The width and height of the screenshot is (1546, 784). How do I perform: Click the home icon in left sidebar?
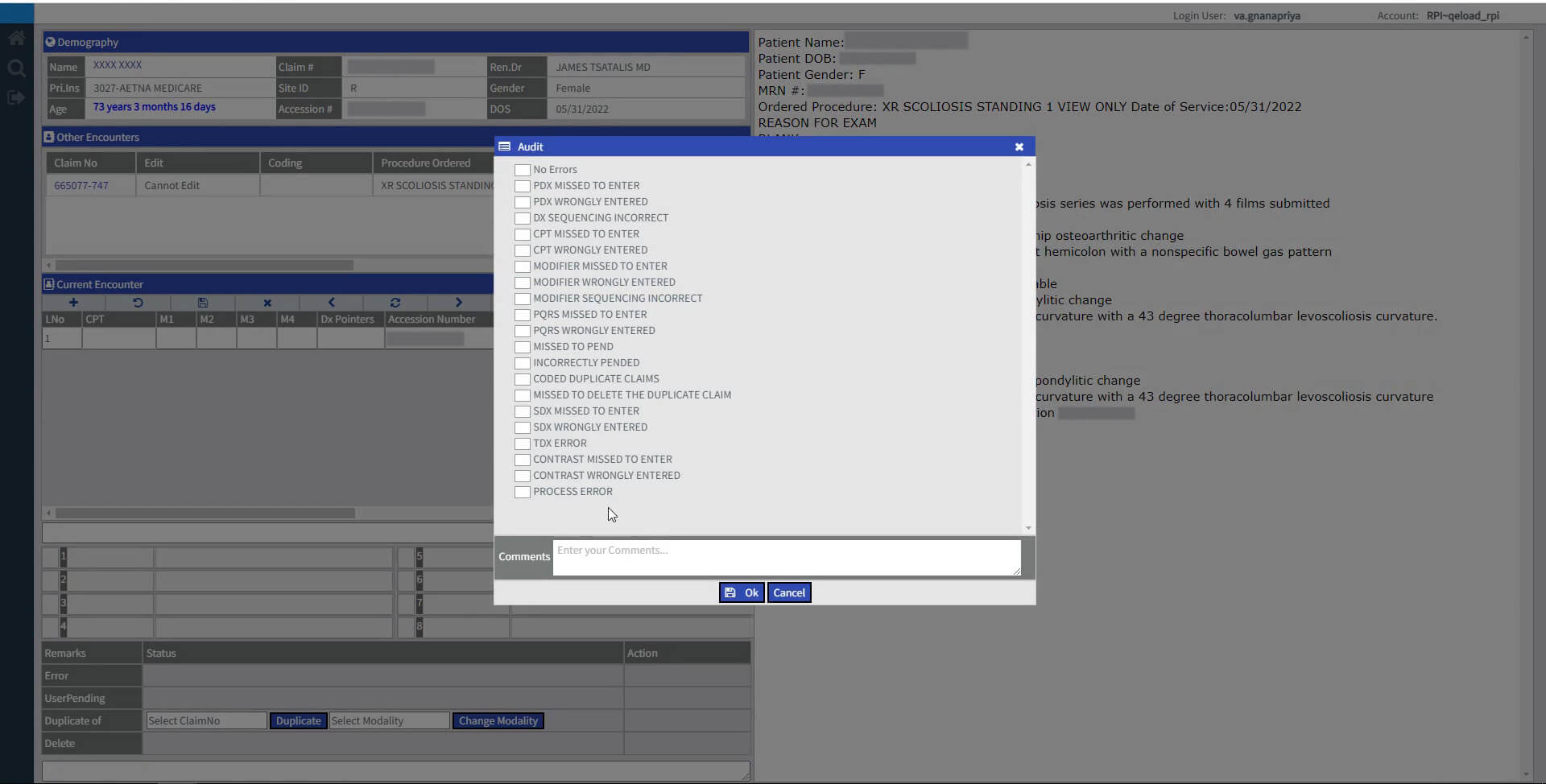(16, 38)
